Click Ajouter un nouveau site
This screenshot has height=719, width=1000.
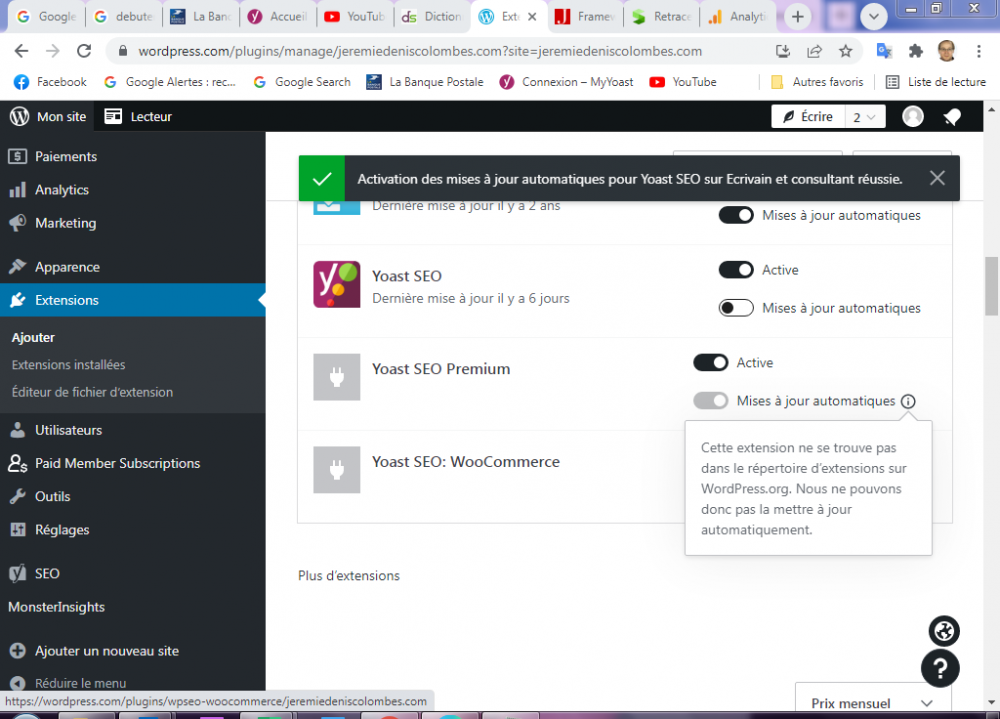[x=133, y=651]
